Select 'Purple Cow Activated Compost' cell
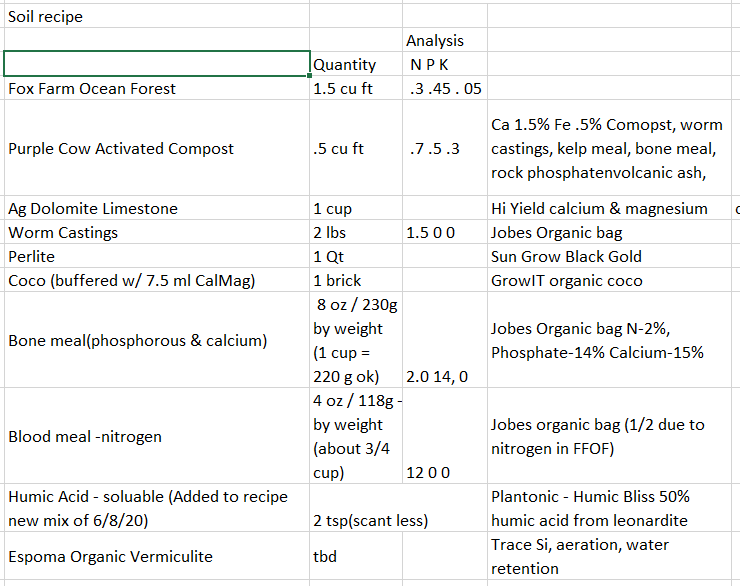740x586 pixels. point(156,148)
